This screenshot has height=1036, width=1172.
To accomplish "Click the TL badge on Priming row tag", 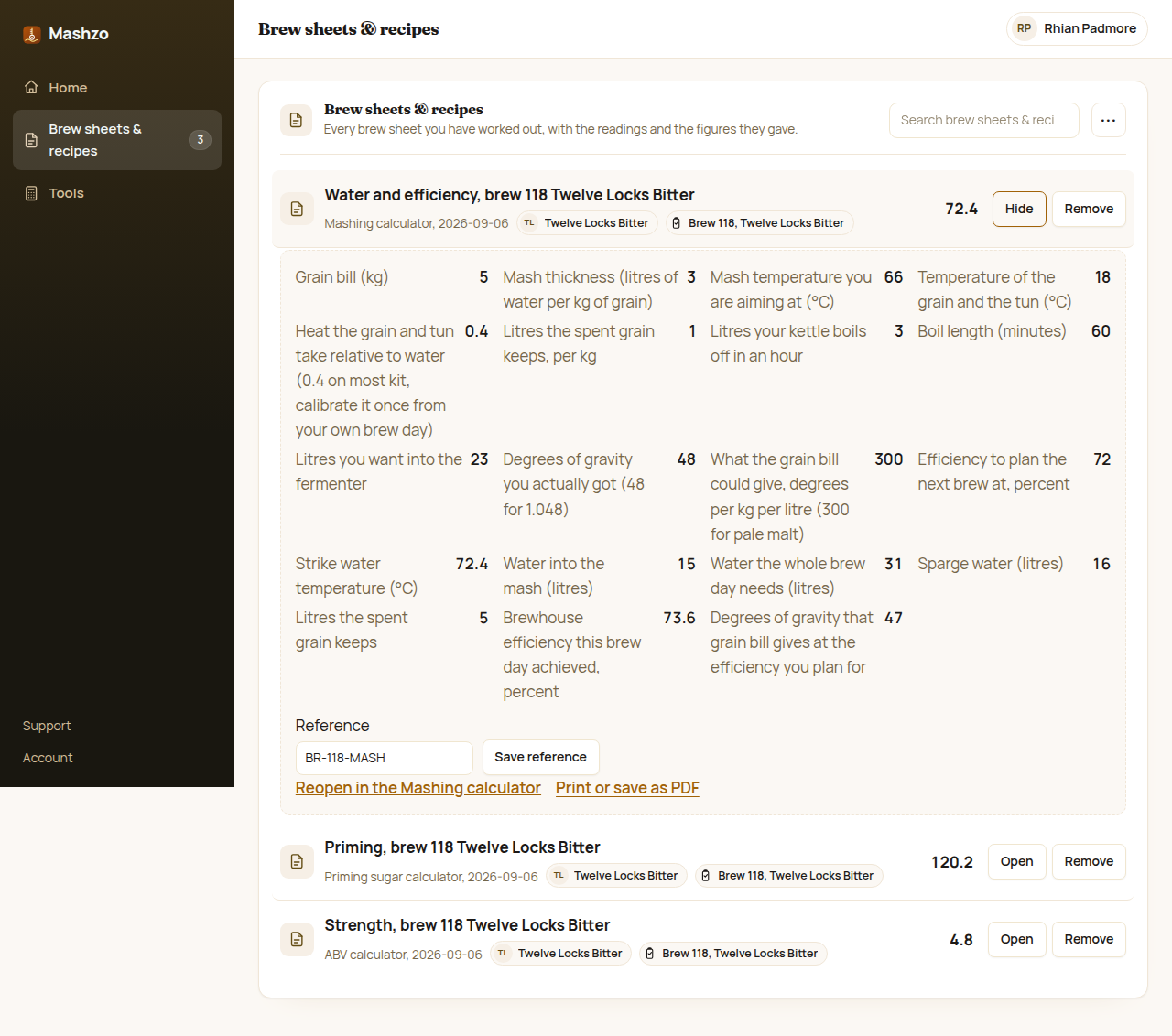I will click(x=559, y=876).
